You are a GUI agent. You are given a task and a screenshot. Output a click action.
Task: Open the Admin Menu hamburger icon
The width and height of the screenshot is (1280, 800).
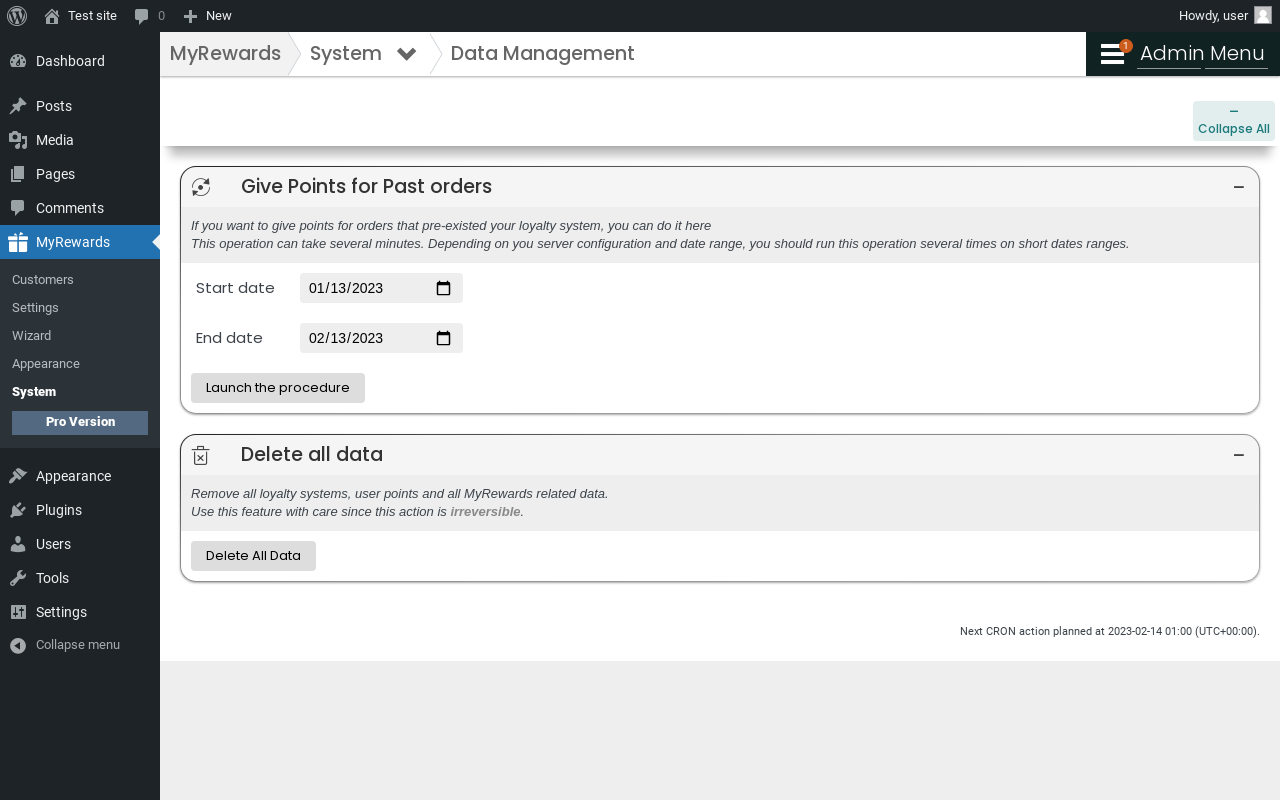1112,54
